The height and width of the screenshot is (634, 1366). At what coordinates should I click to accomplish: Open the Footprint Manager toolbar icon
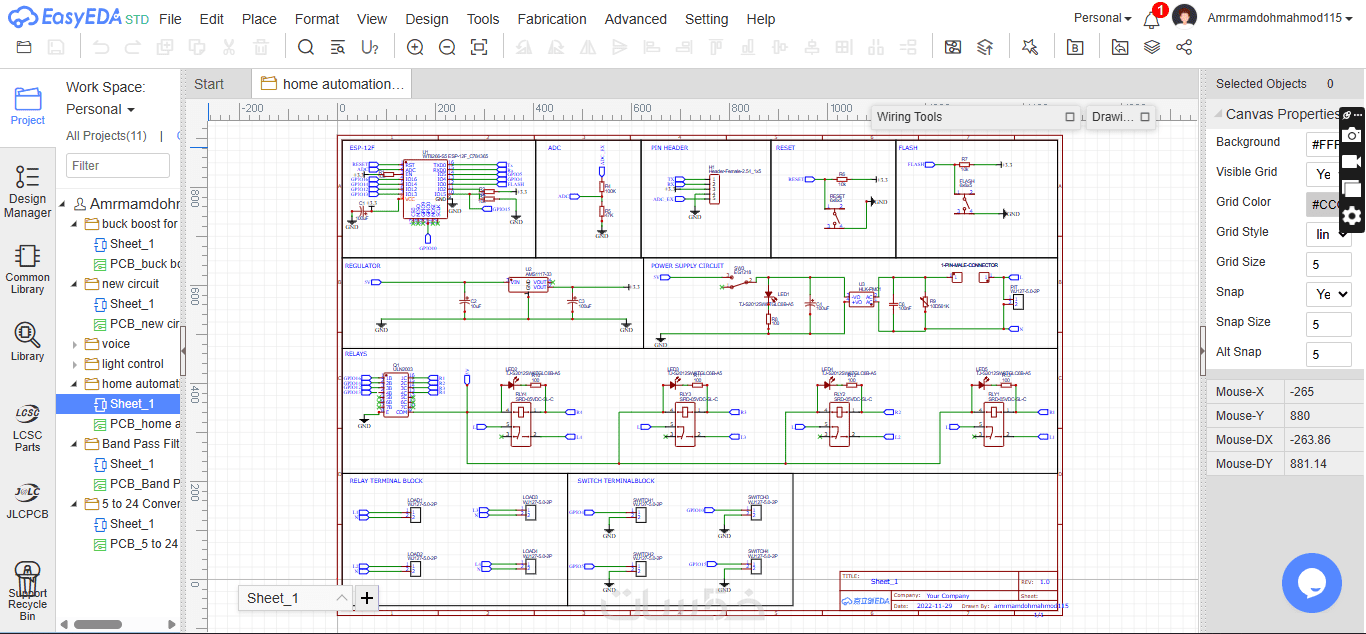coord(953,47)
